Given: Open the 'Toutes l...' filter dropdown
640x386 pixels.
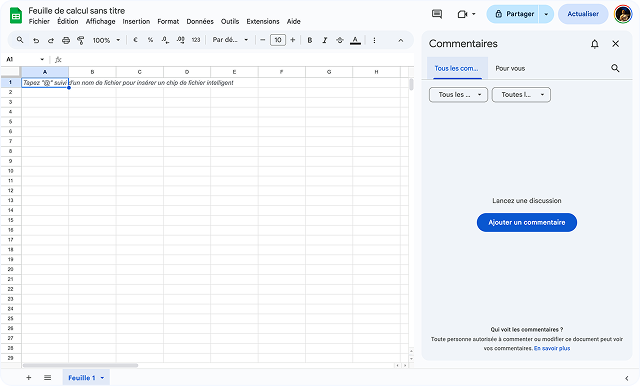Looking at the screenshot, I should pos(521,95).
